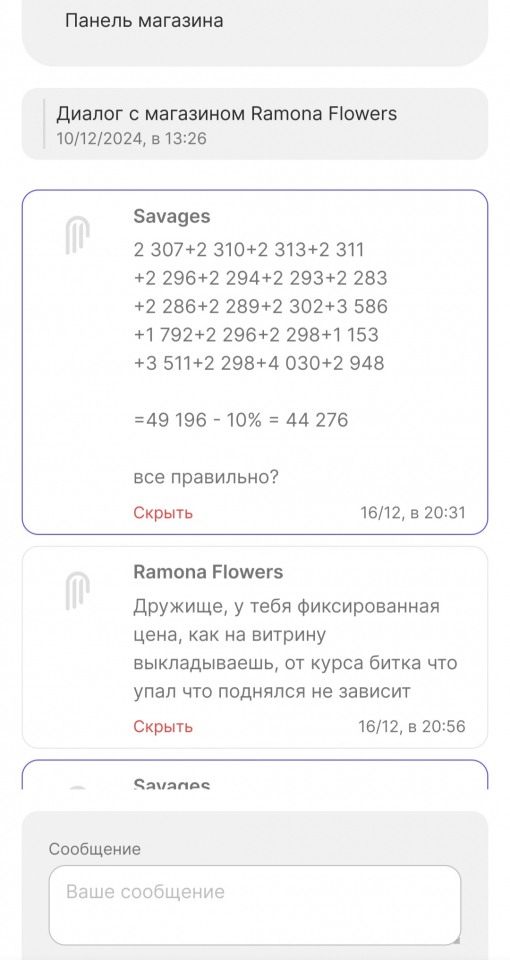Click the avatar icon beside the Ramona Flowers message
Viewport: 510px width, 960px height.
coord(78,591)
